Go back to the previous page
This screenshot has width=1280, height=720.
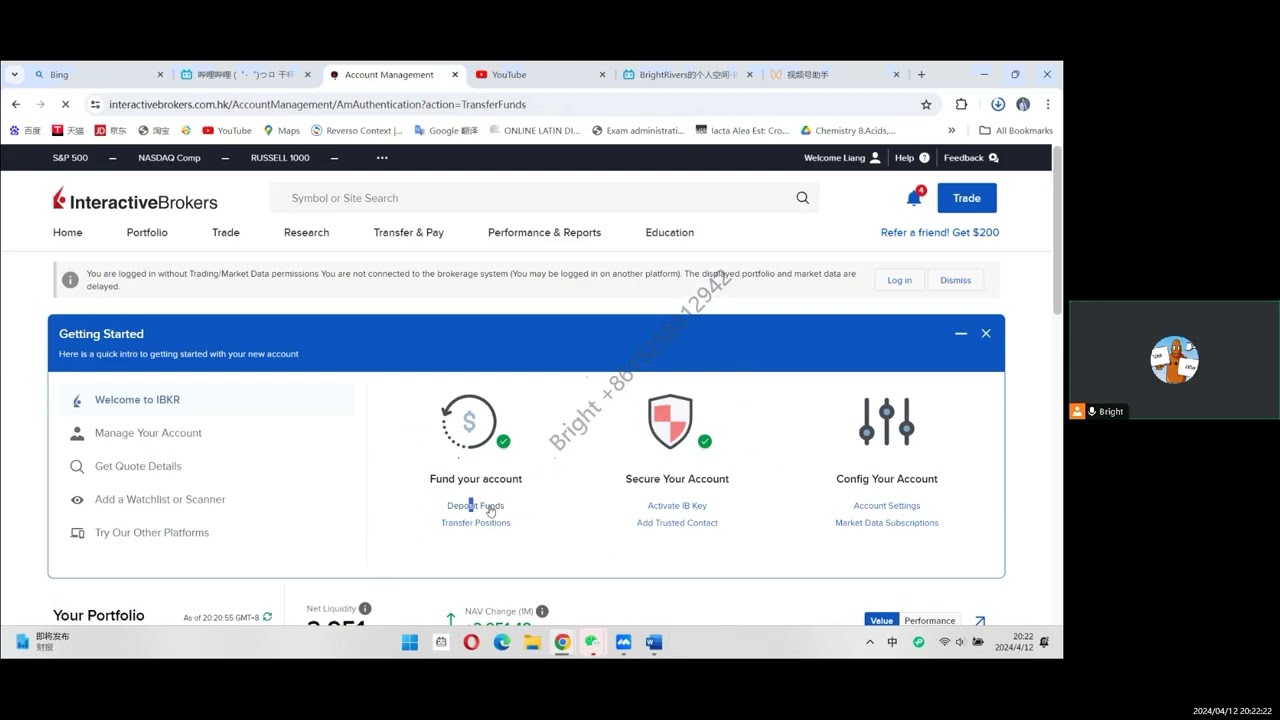coord(16,104)
